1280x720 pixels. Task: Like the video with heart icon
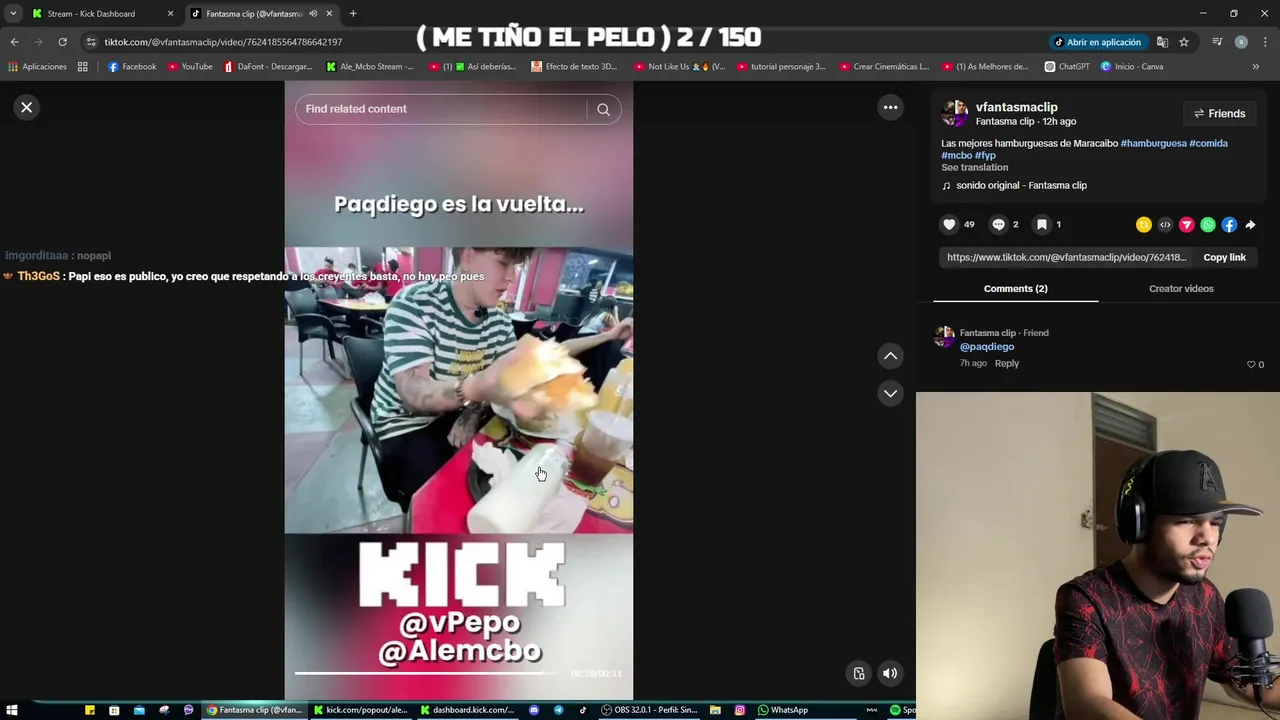(949, 225)
